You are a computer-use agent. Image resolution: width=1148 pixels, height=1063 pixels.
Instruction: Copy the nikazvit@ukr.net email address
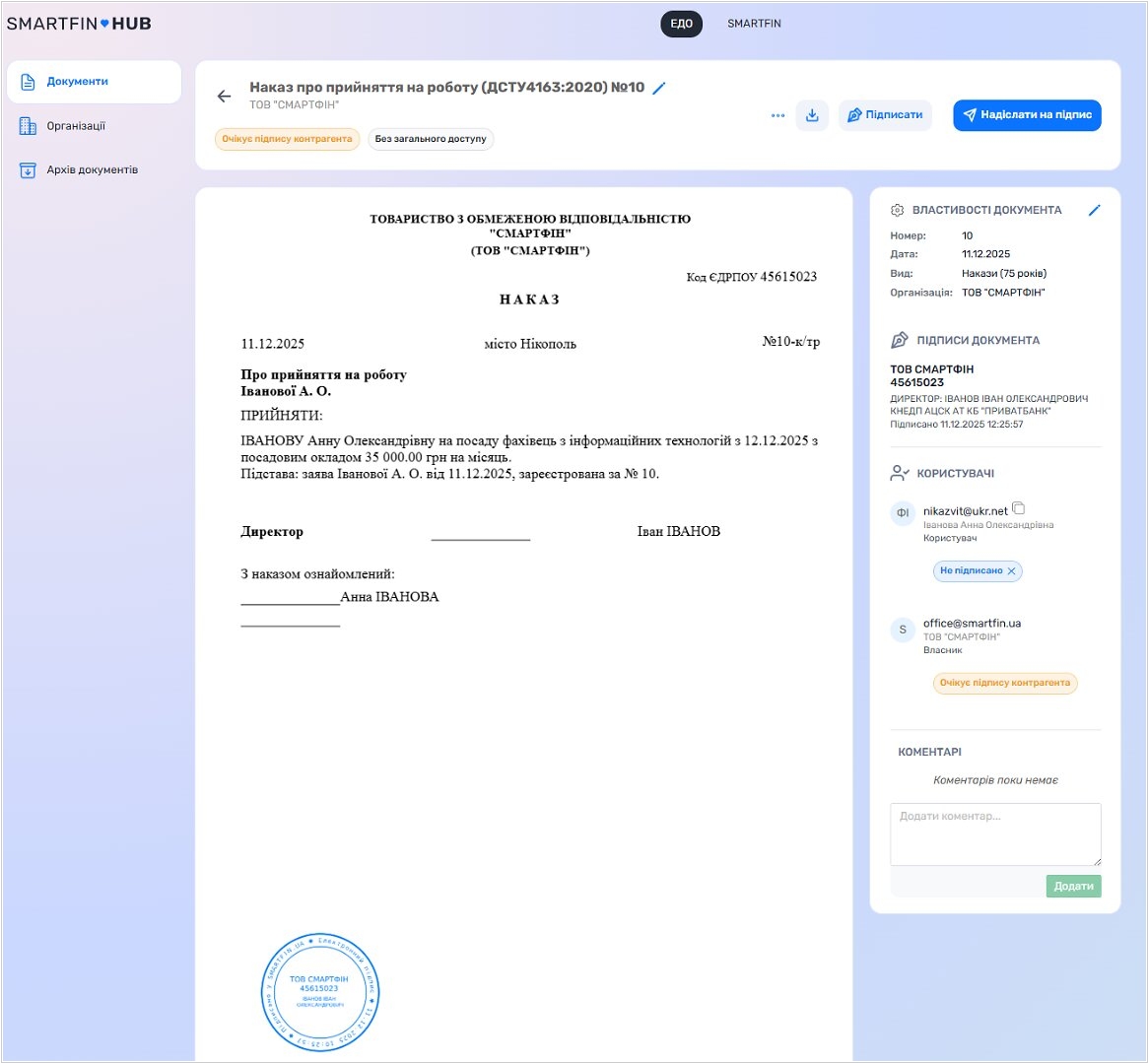[x=1019, y=509]
